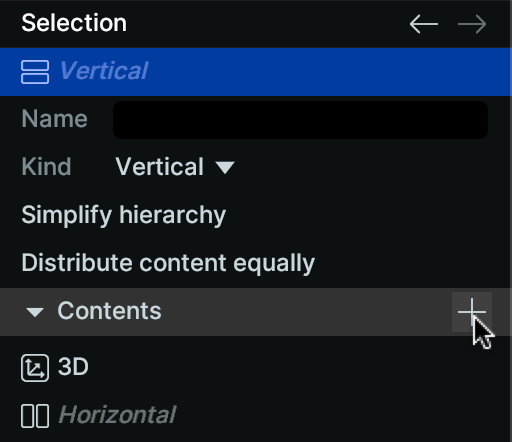Viewport: 512px width, 442px height.
Task: Select the Vertical value in Kind
Action: [159, 167]
